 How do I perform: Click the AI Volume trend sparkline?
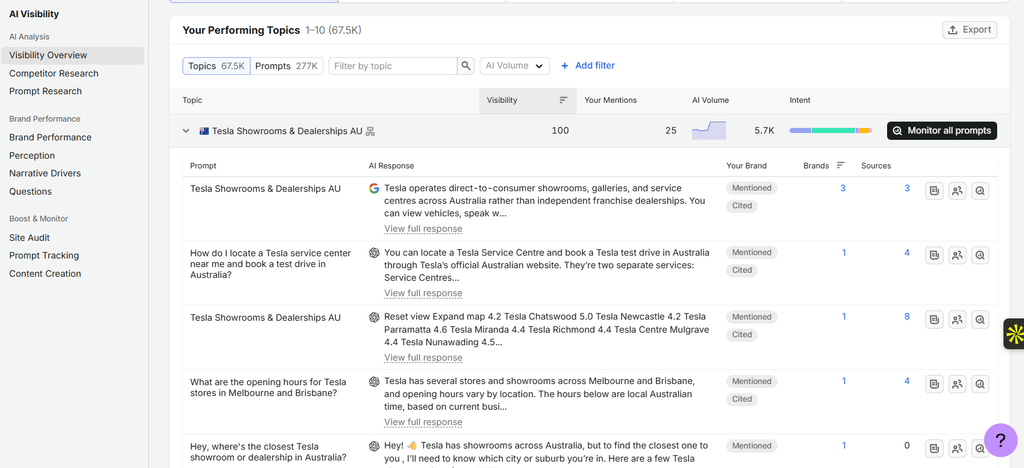pyautogui.click(x=709, y=131)
